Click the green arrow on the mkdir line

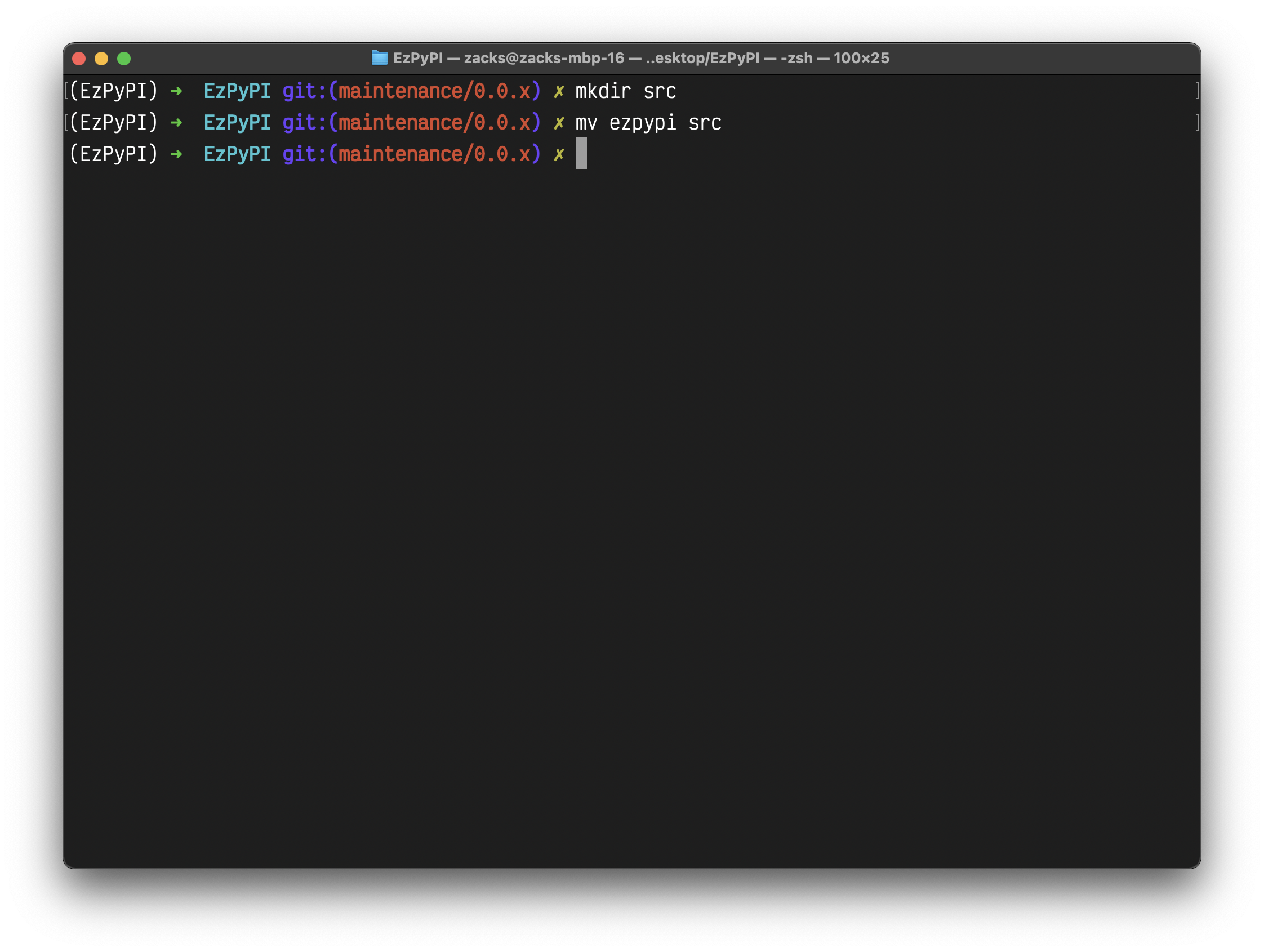(x=176, y=91)
